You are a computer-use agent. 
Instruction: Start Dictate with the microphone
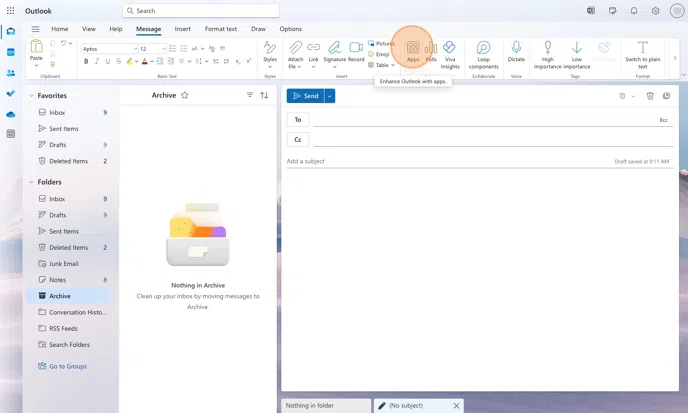516,51
